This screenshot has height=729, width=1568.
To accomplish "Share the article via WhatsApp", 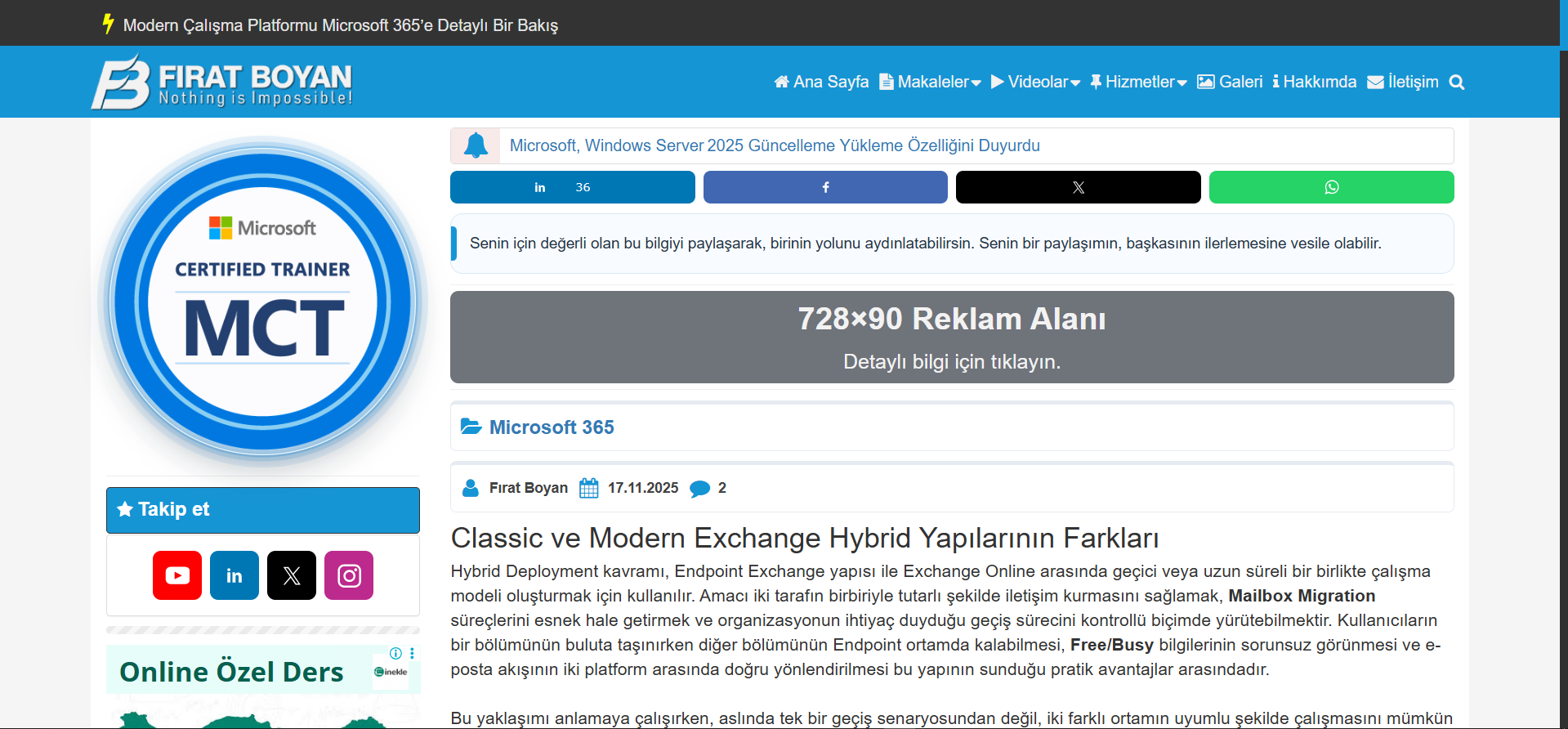I will (x=1332, y=187).
